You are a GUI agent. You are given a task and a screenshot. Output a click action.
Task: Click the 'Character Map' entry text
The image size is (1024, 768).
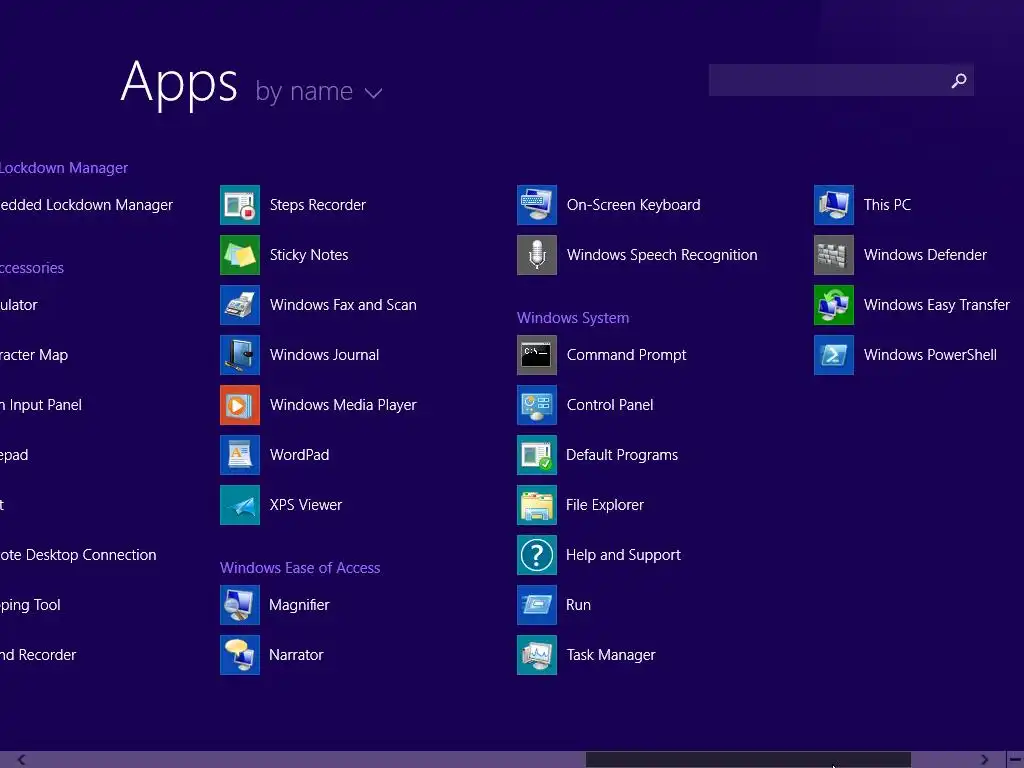coord(34,355)
